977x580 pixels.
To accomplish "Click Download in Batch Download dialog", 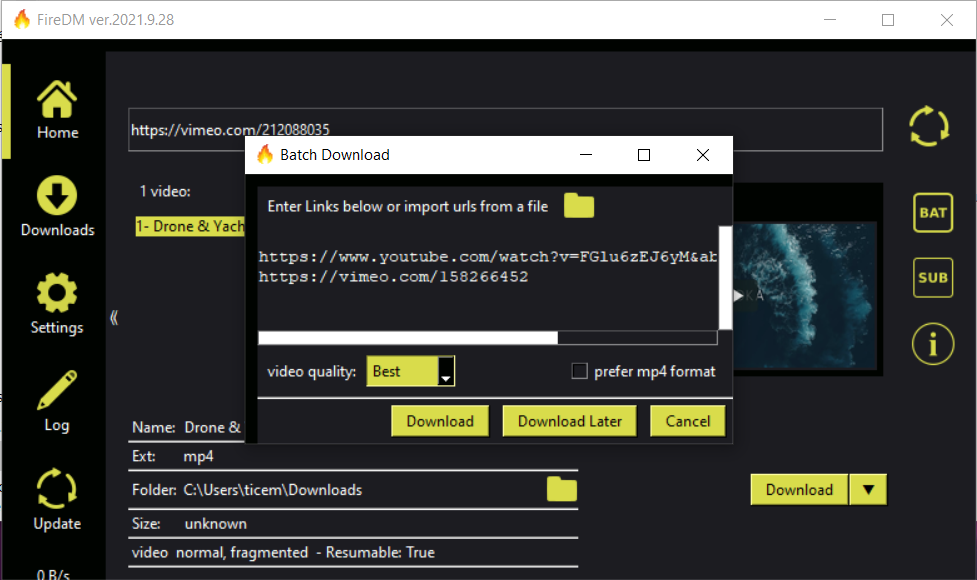I will pyautogui.click(x=440, y=421).
